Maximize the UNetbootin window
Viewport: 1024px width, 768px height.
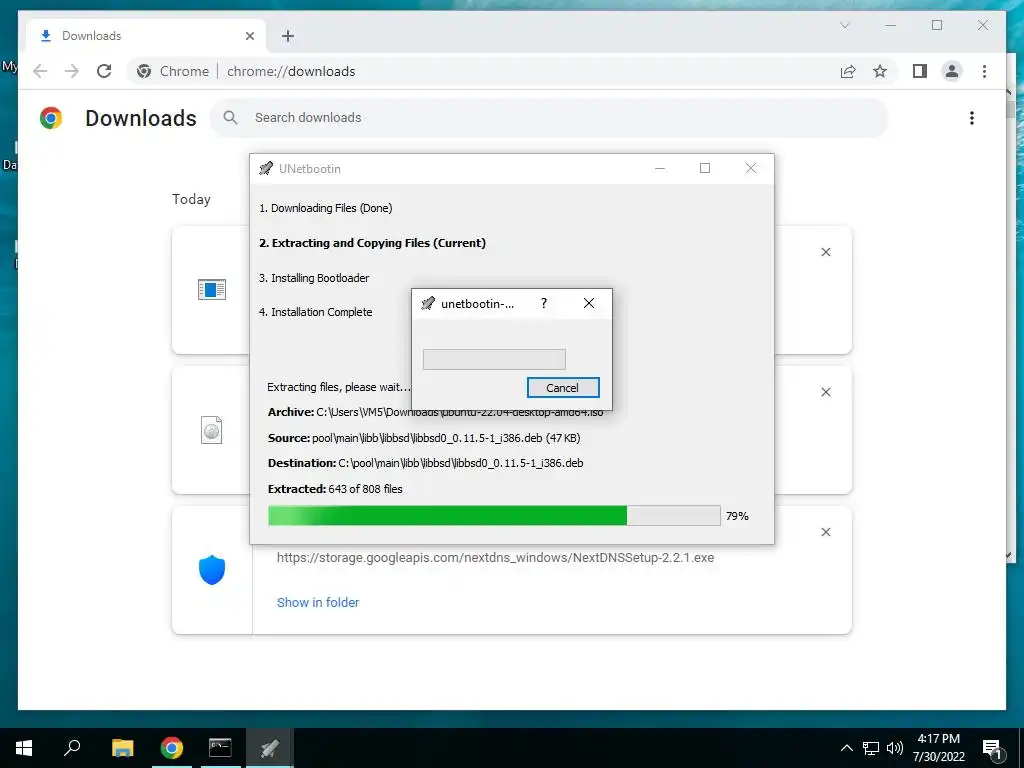click(705, 168)
